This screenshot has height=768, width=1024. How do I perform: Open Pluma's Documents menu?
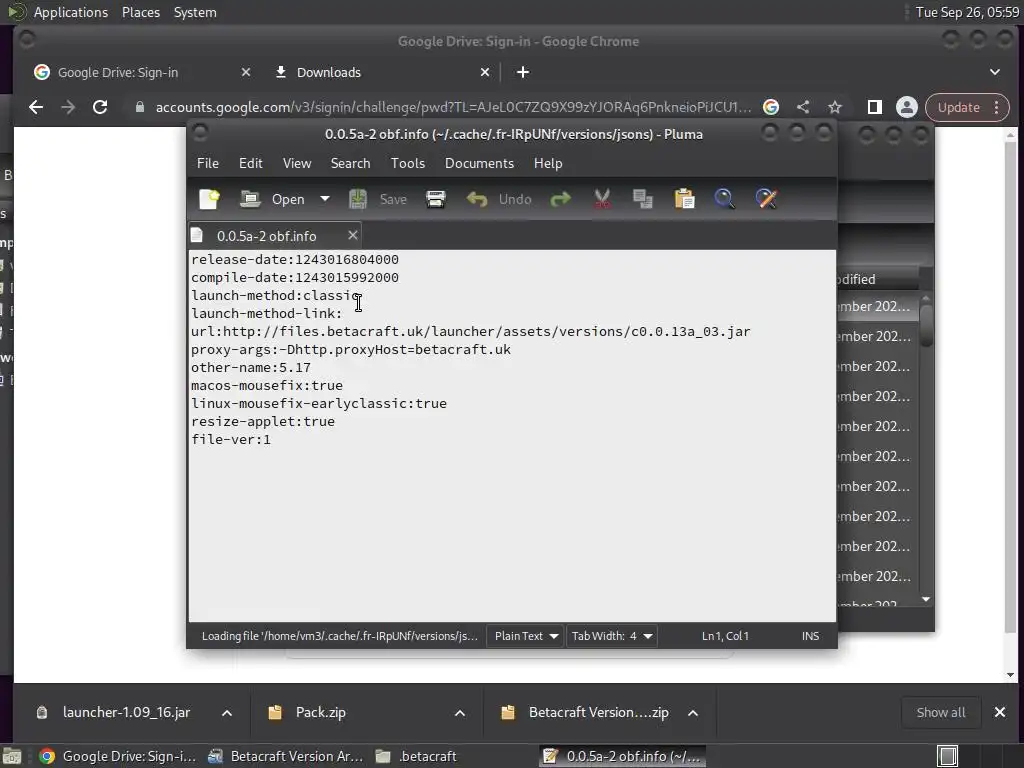(x=479, y=163)
